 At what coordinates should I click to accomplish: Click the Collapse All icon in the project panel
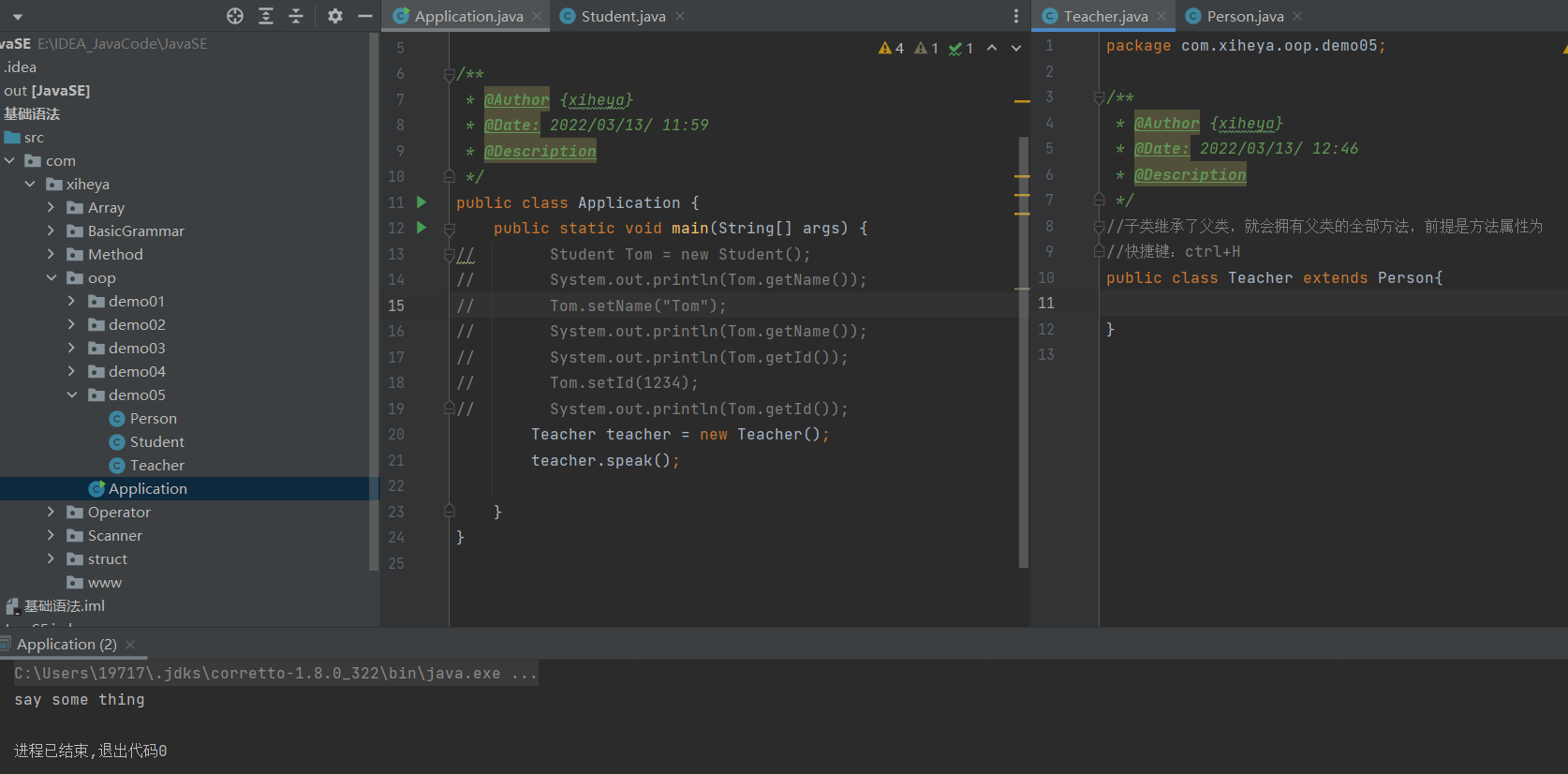(296, 16)
